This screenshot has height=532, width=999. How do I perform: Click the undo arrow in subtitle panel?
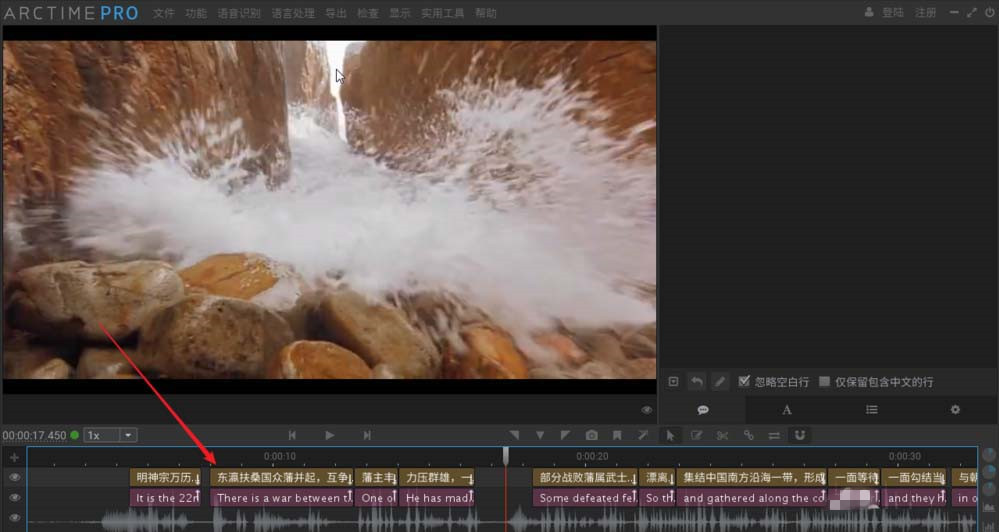(x=697, y=382)
